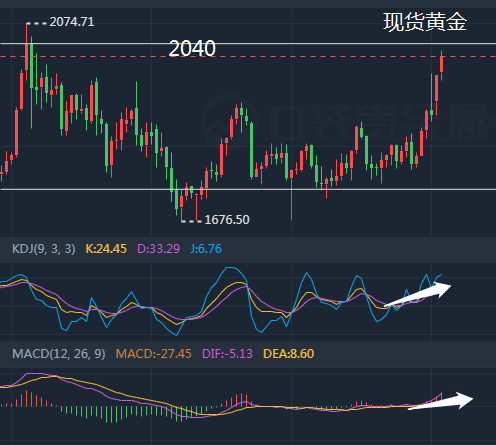Select the J:6.76 value

(x=206, y=249)
